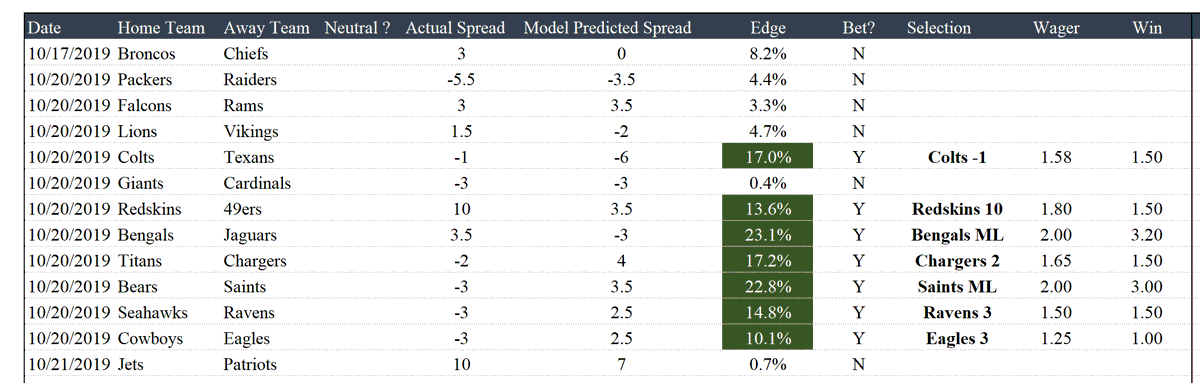Select the Eagles 3 wager 1.25 cell
The width and height of the screenshot is (1200, 383).
(1056, 339)
